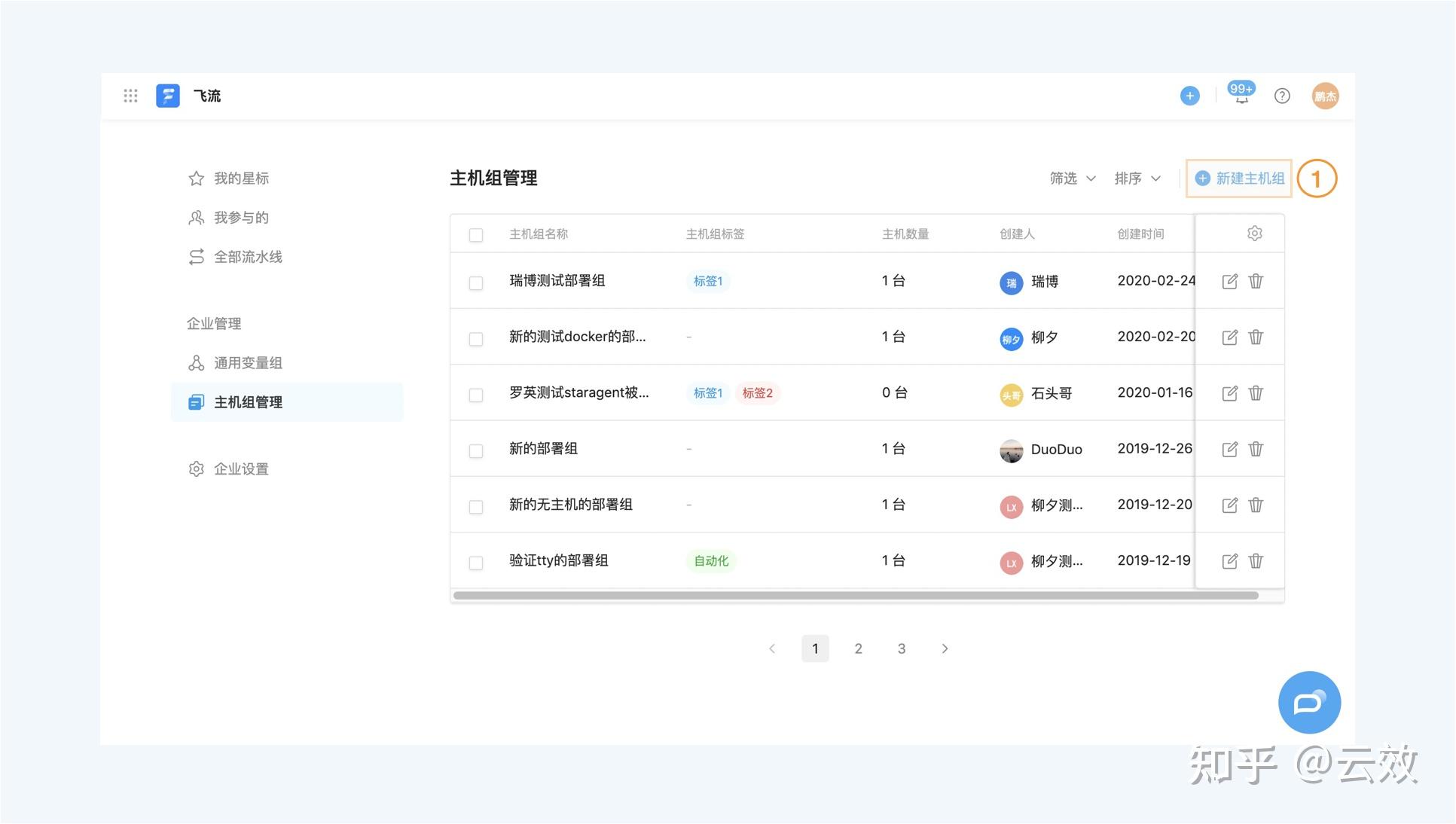The width and height of the screenshot is (1456, 824).
Task: Jump to page 3 in pagination
Action: coord(901,648)
